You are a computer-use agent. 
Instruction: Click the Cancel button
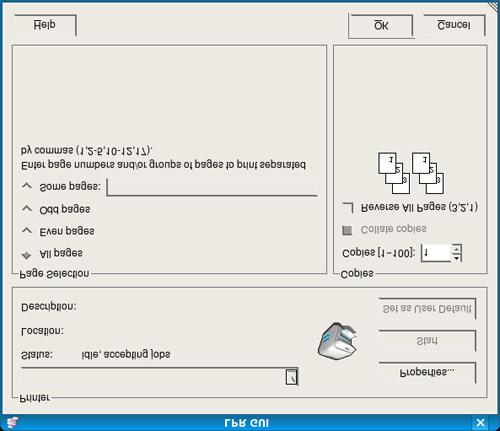point(454,25)
